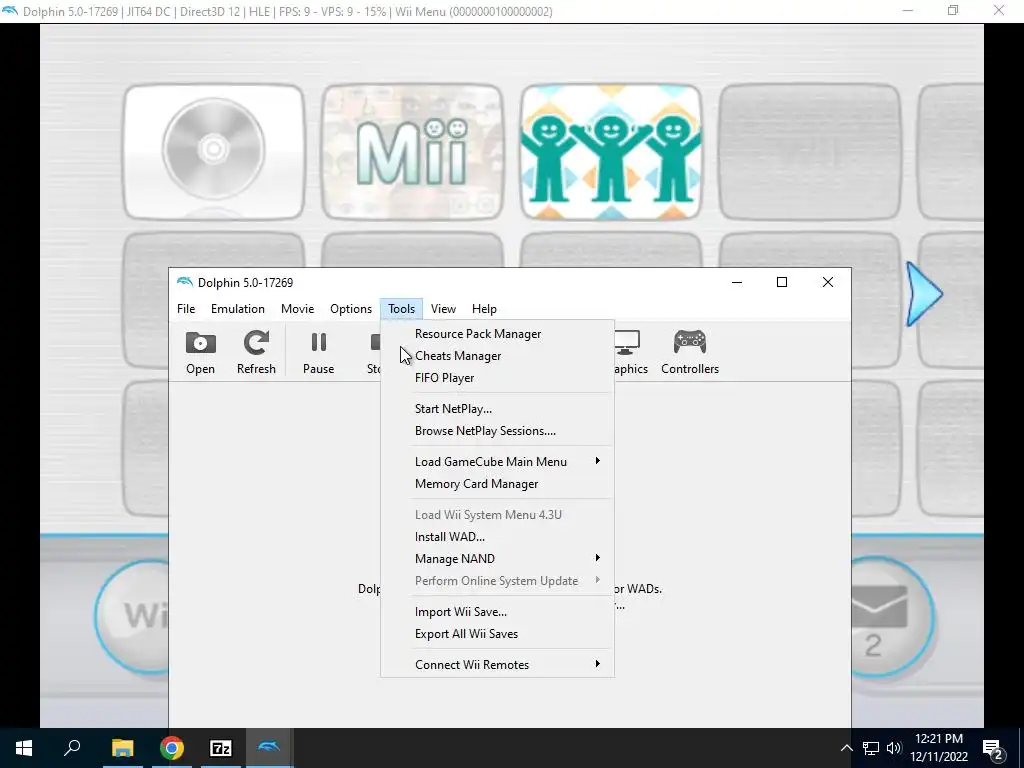Choose Resource Pack Manager from Tools menu
The height and width of the screenshot is (768, 1024).
pos(497,334)
